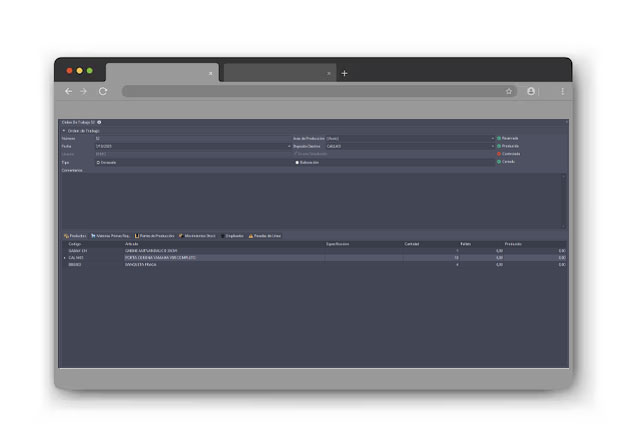The height and width of the screenshot is (445, 626).
Task: Click the green Cerrada status indicator
Action: [x=500, y=162]
